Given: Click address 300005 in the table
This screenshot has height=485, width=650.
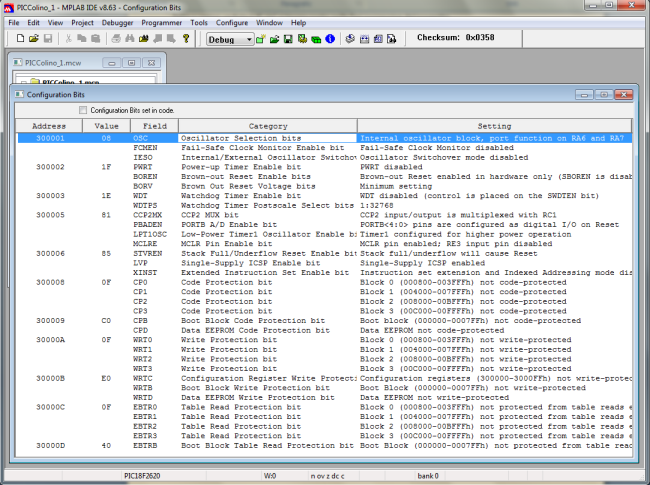Looking at the screenshot, I should [x=50, y=215].
